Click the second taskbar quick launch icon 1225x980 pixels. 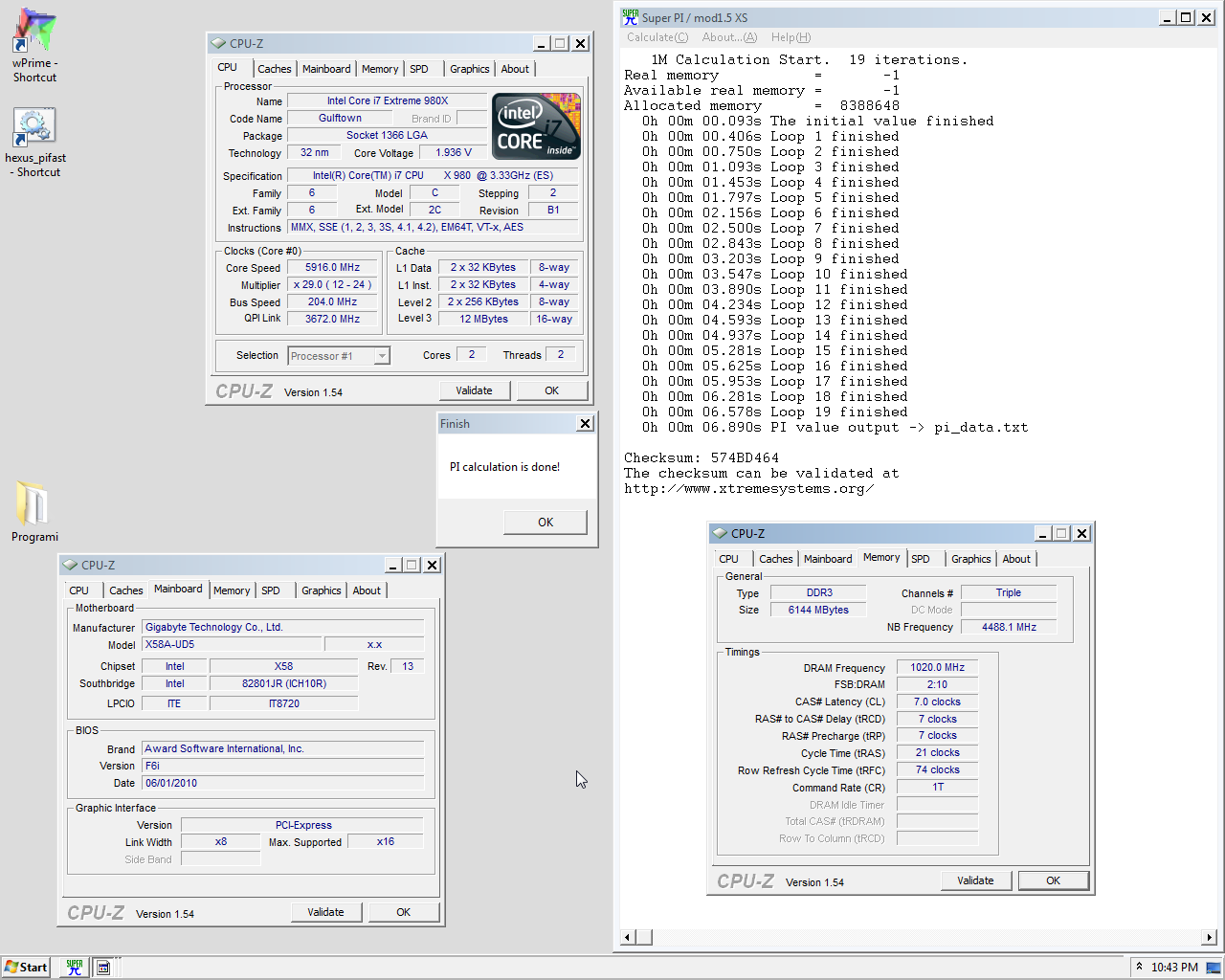tap(102, 968)
